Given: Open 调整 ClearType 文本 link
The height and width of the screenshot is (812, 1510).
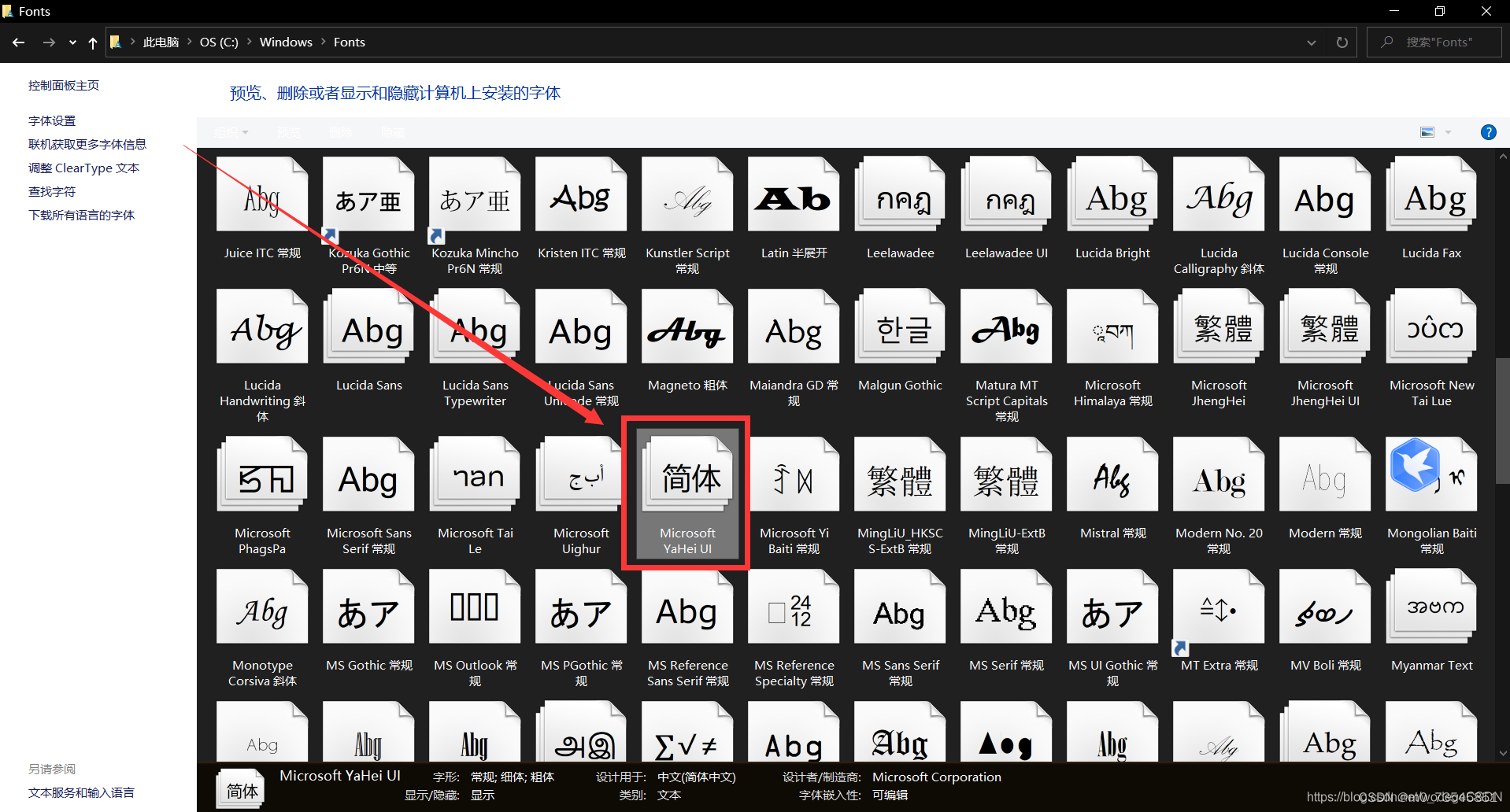Looking at the screenshot, I should click(x=83, y=168).
